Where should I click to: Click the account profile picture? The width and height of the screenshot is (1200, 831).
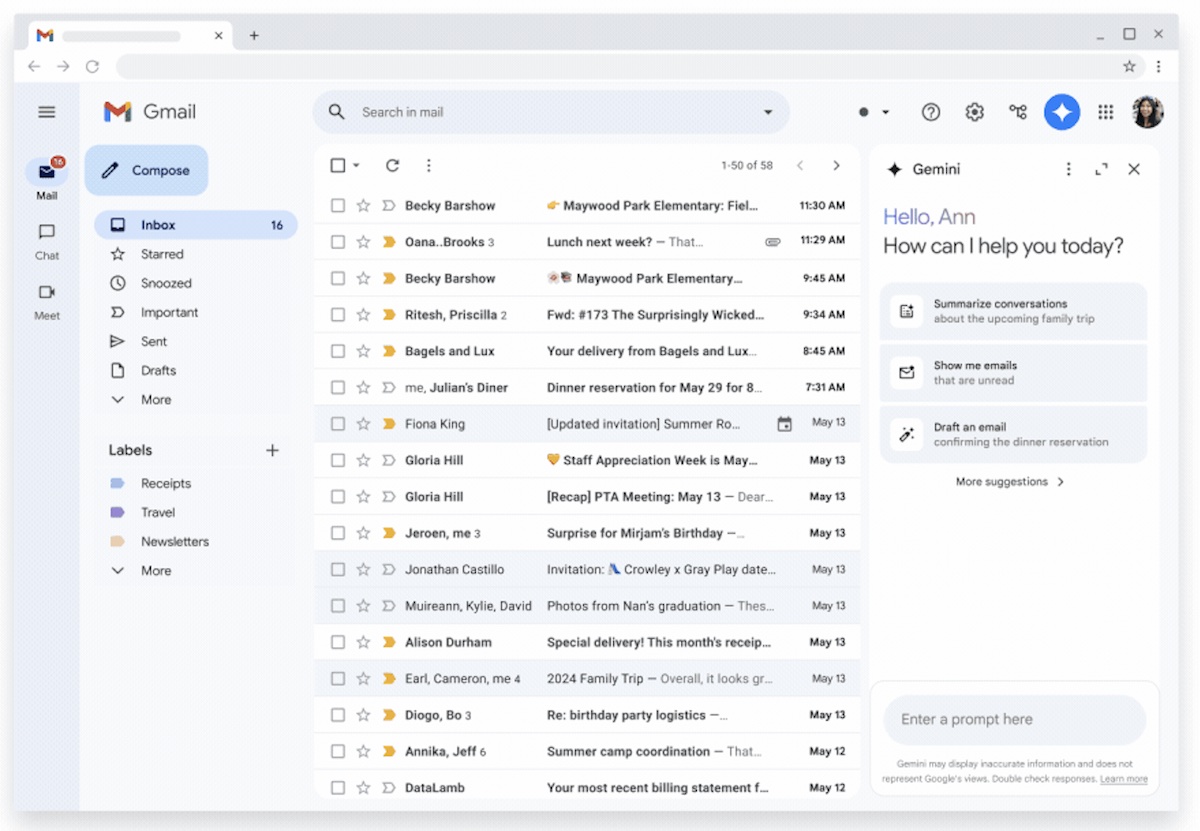click(1148, 112)
